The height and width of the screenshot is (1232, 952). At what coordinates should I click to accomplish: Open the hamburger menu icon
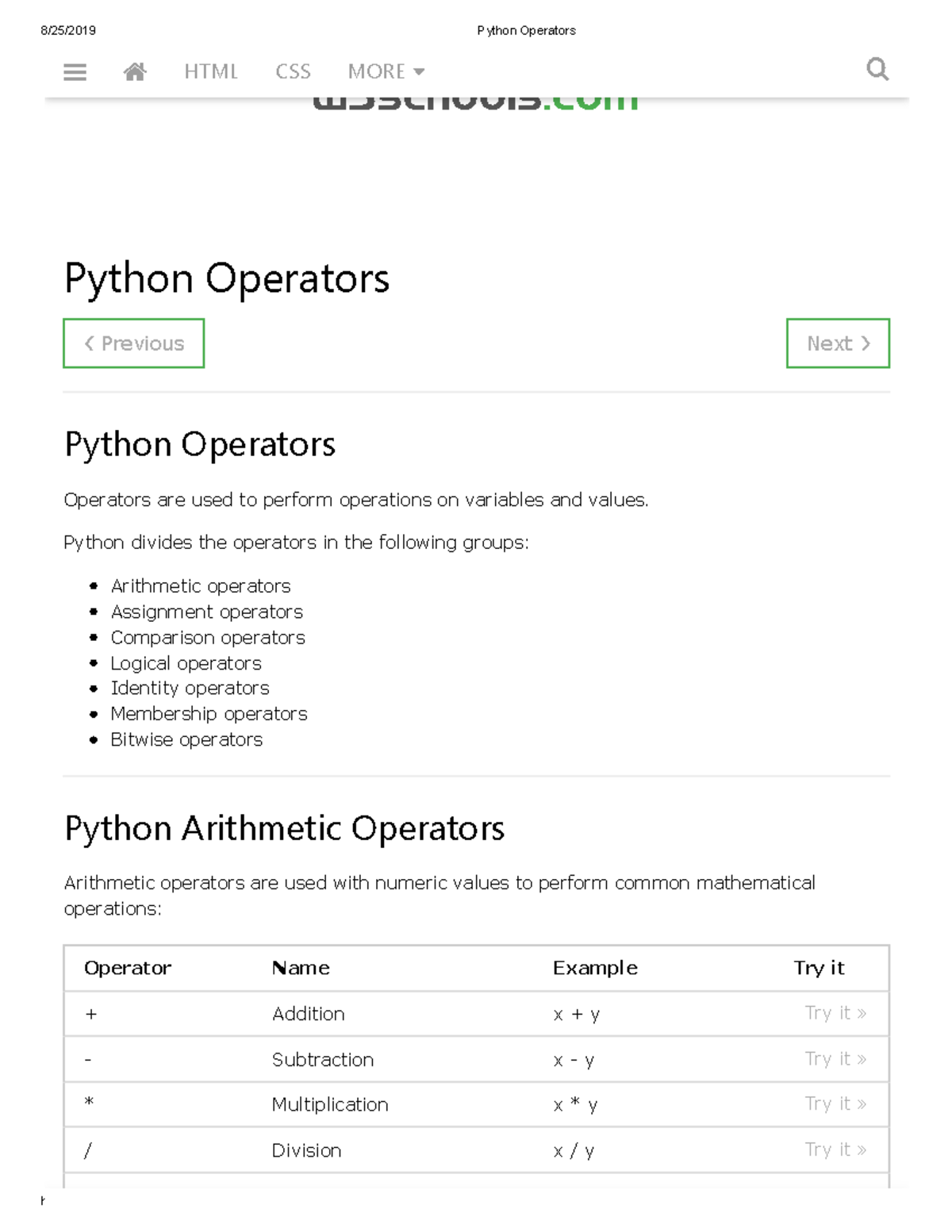75,72
